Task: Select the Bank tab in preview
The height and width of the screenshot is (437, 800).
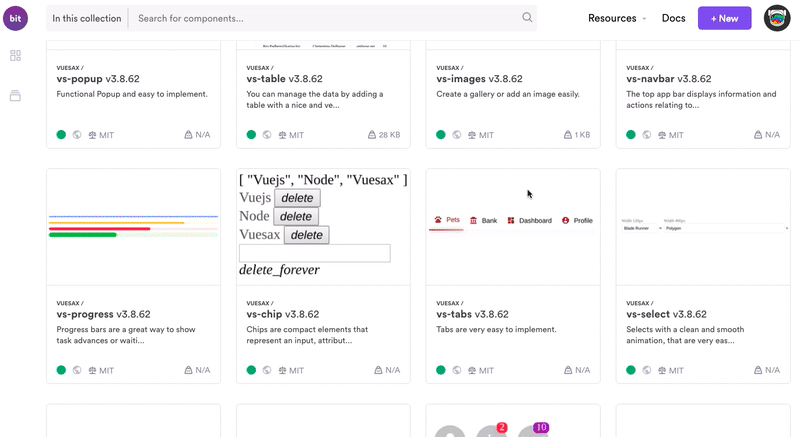Action: click(483, 220)
